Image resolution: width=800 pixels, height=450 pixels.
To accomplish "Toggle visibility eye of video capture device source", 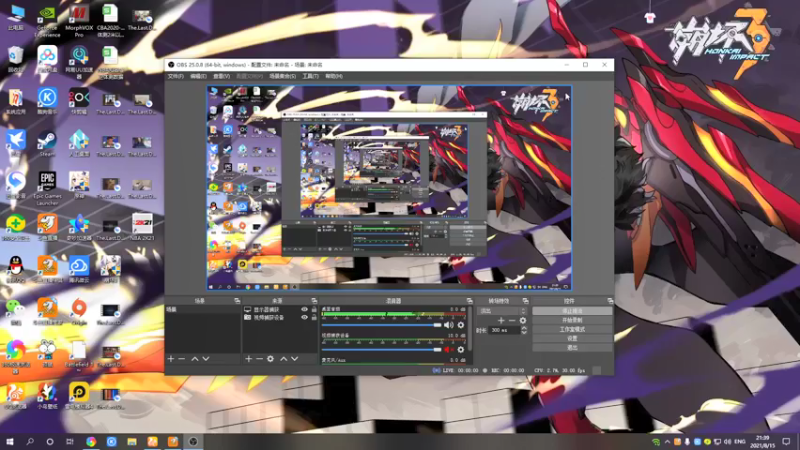I will tap(305, 317).
